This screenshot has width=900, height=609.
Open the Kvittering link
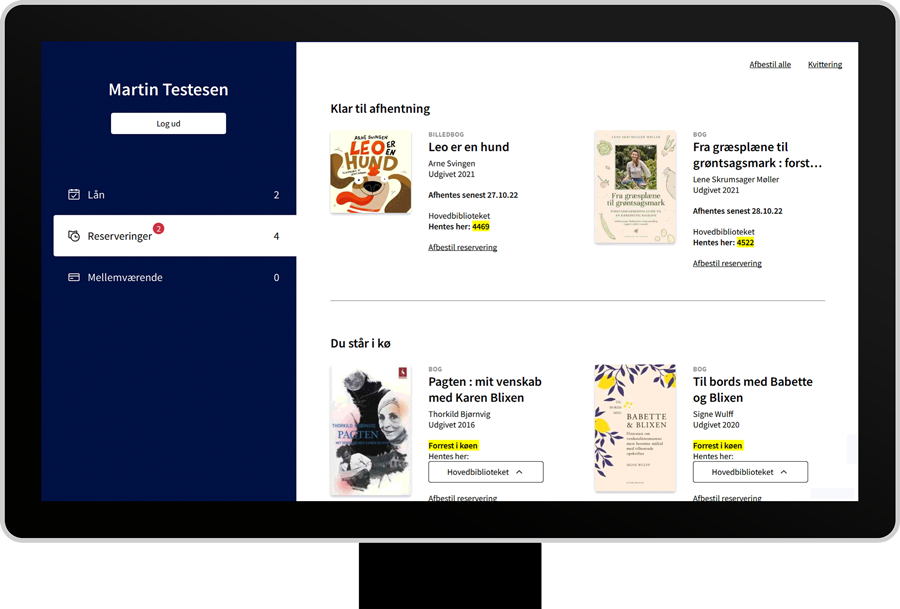tap(825, 64)
